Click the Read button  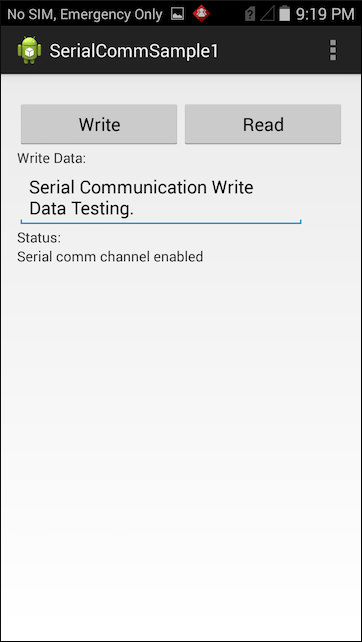[263, 124]
